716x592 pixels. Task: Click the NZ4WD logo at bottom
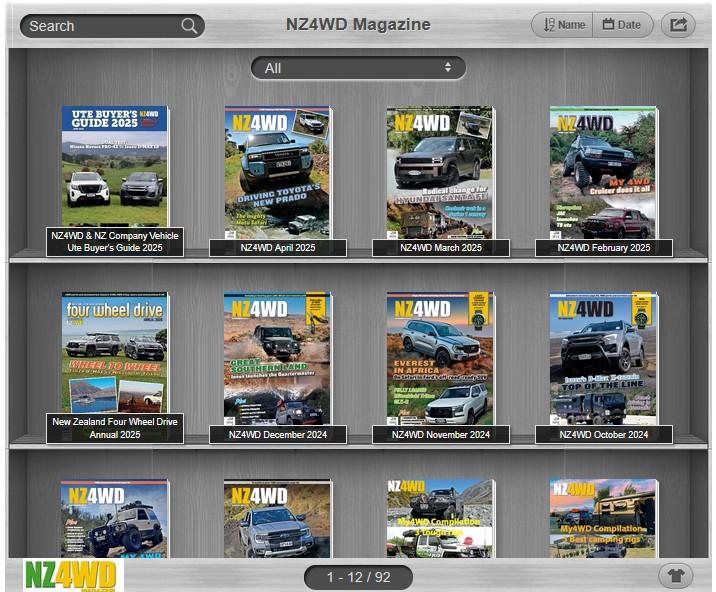[71, 575]
